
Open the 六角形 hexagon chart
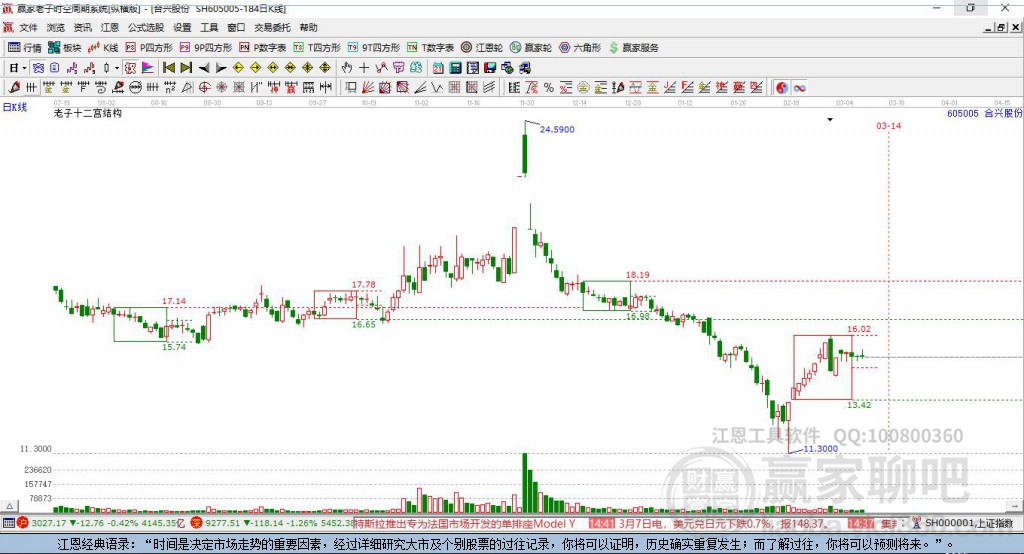click(580, 48)
